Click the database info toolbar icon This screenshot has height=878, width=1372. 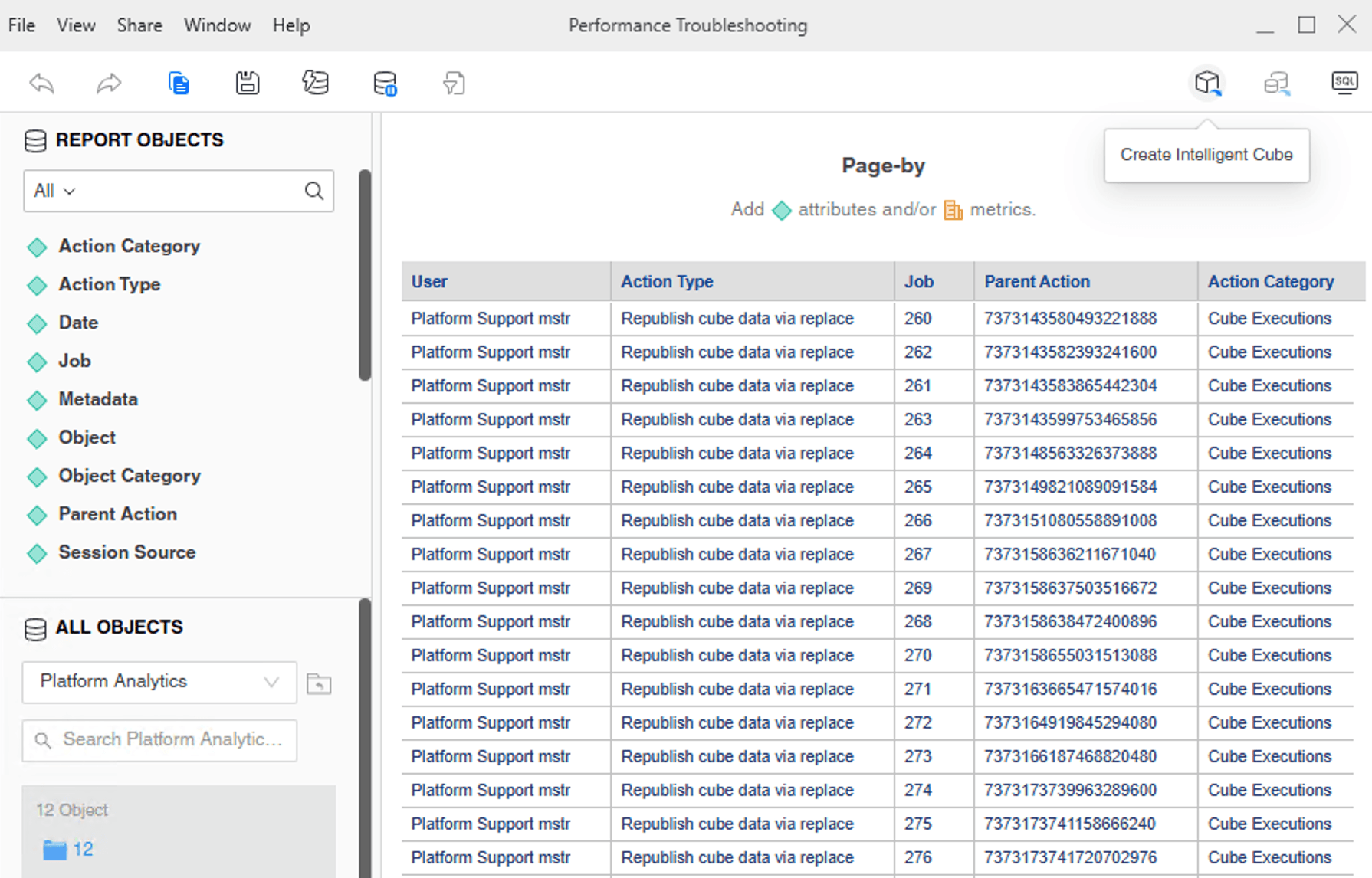coord(385,83)
